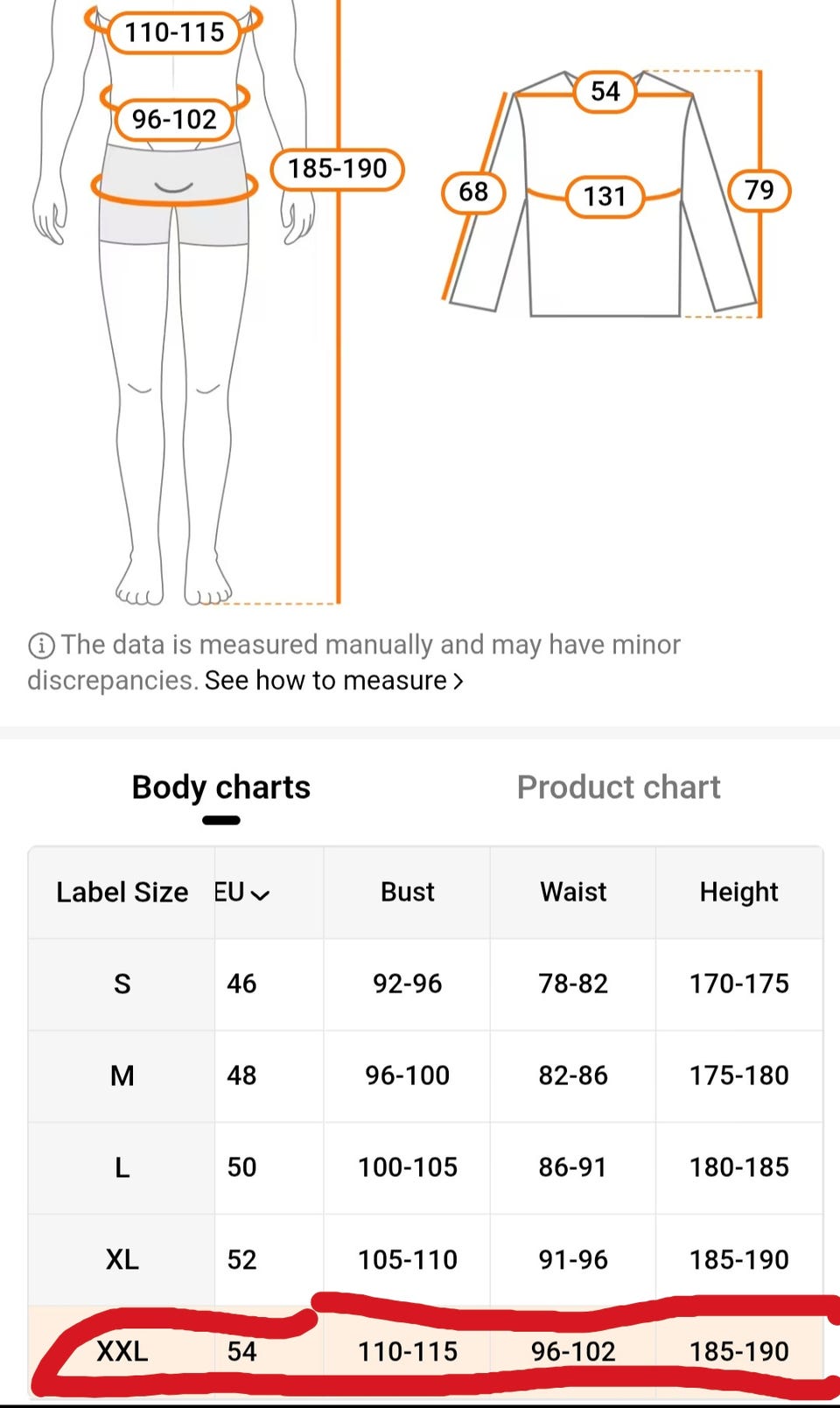This screenshot has height=1408, width=840.
Task: Switch to the Product chart tab
Action: click(x=618, y=788)
